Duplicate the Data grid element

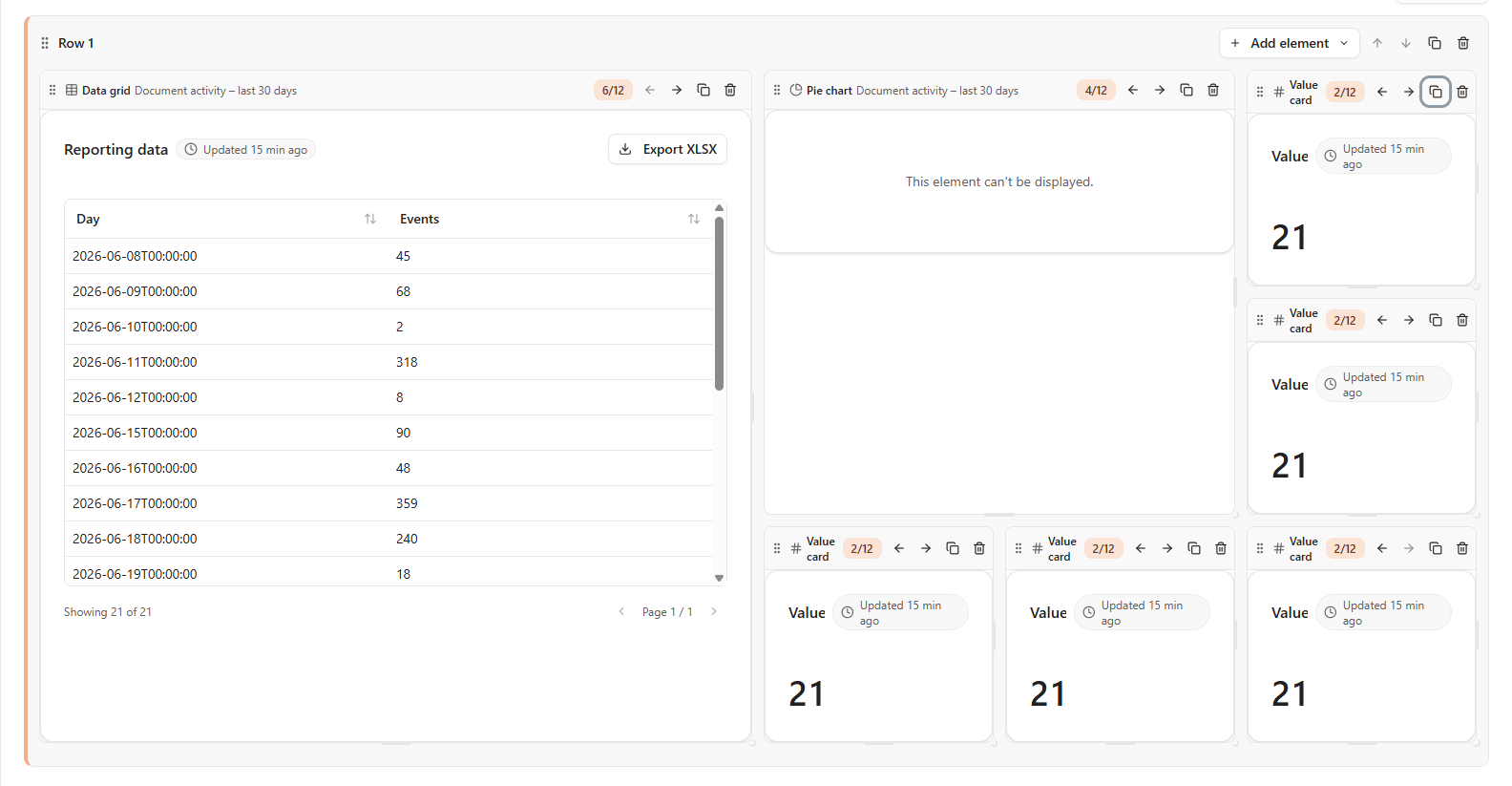(703, 90)
